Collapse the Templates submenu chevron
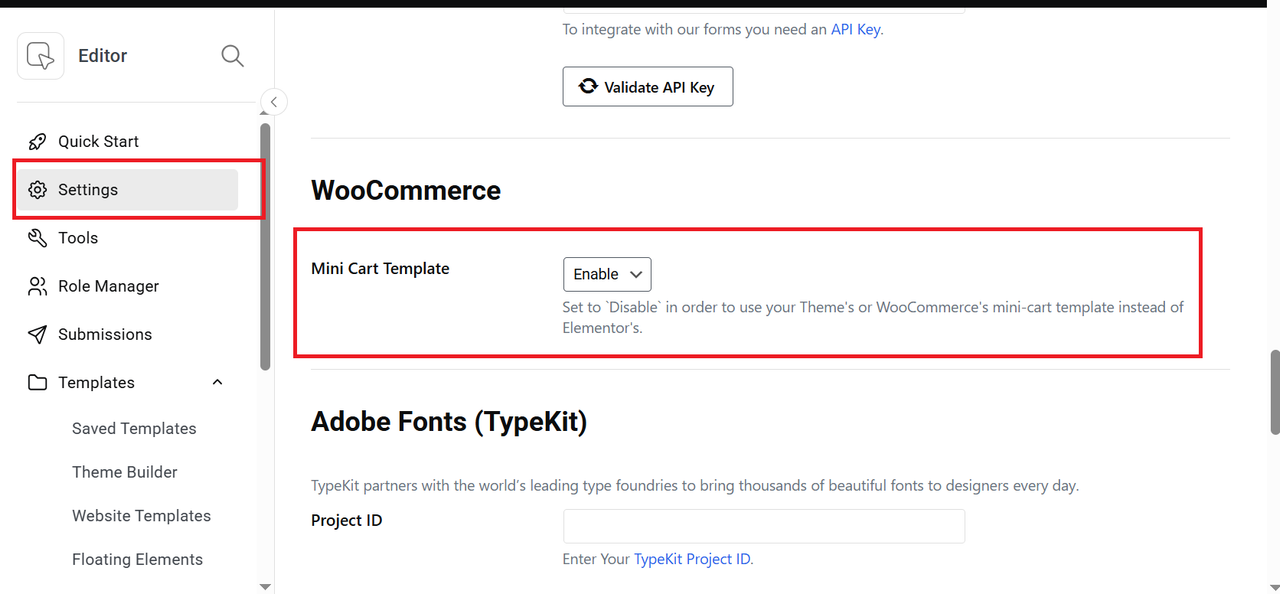This screenshot has height=594, width=1280. click(217, 382)
